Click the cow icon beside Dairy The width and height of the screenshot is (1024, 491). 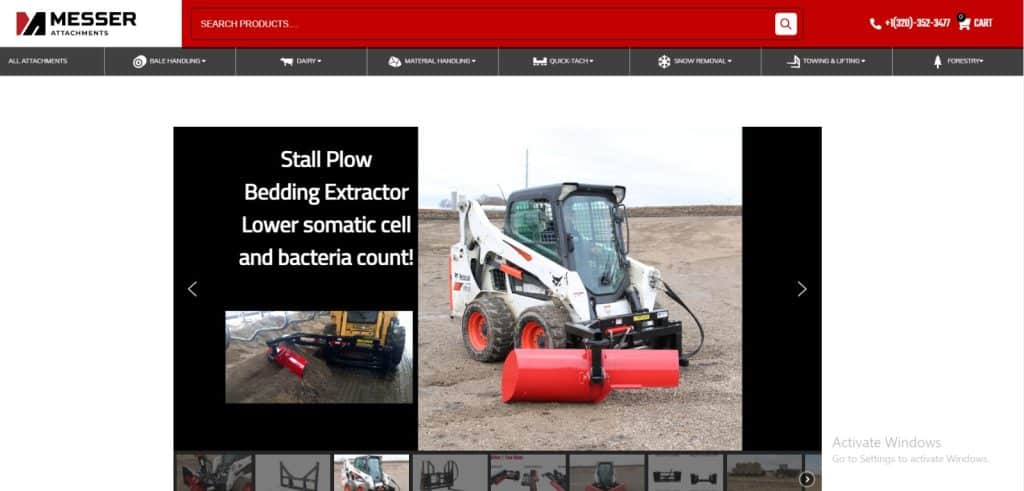pos(286,62)
